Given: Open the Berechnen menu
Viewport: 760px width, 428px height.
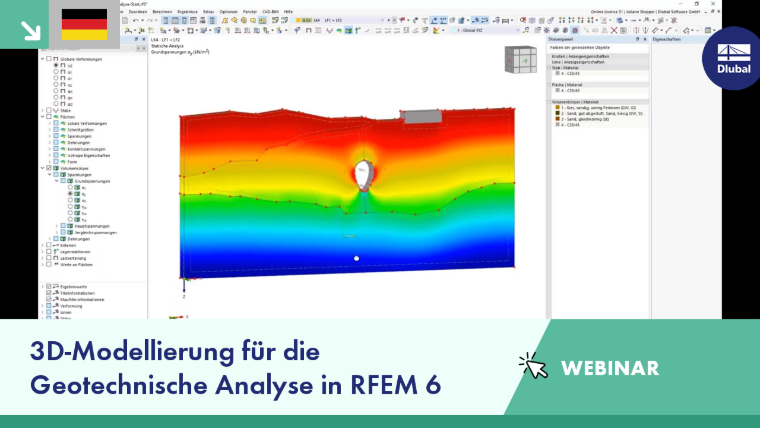Looking at the screenshot, I should point(162,12).
